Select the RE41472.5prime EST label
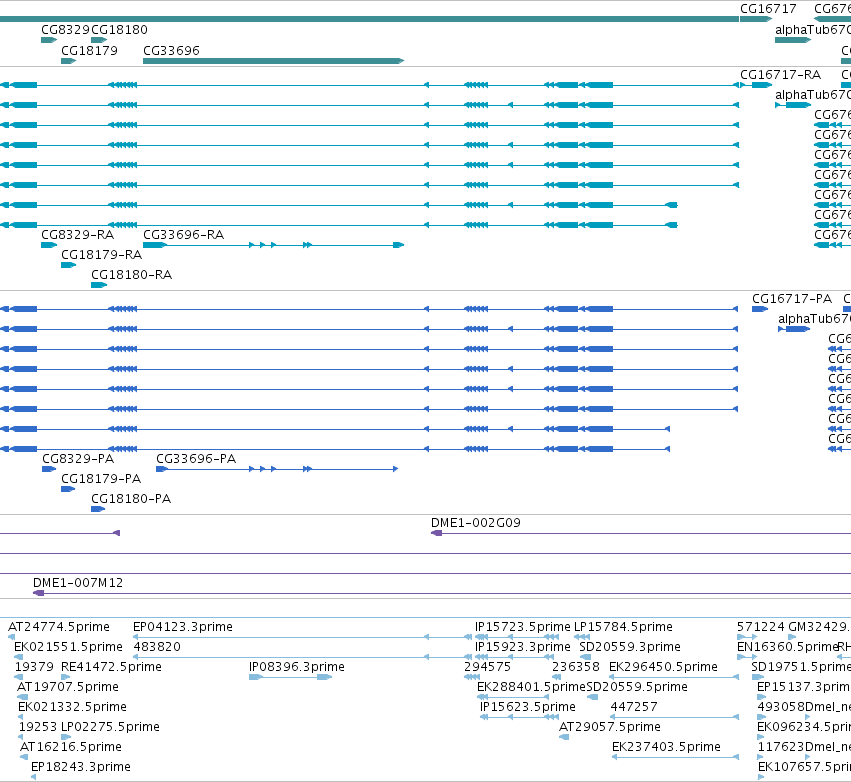Screen dimensions: 851x782 (111, 667)
